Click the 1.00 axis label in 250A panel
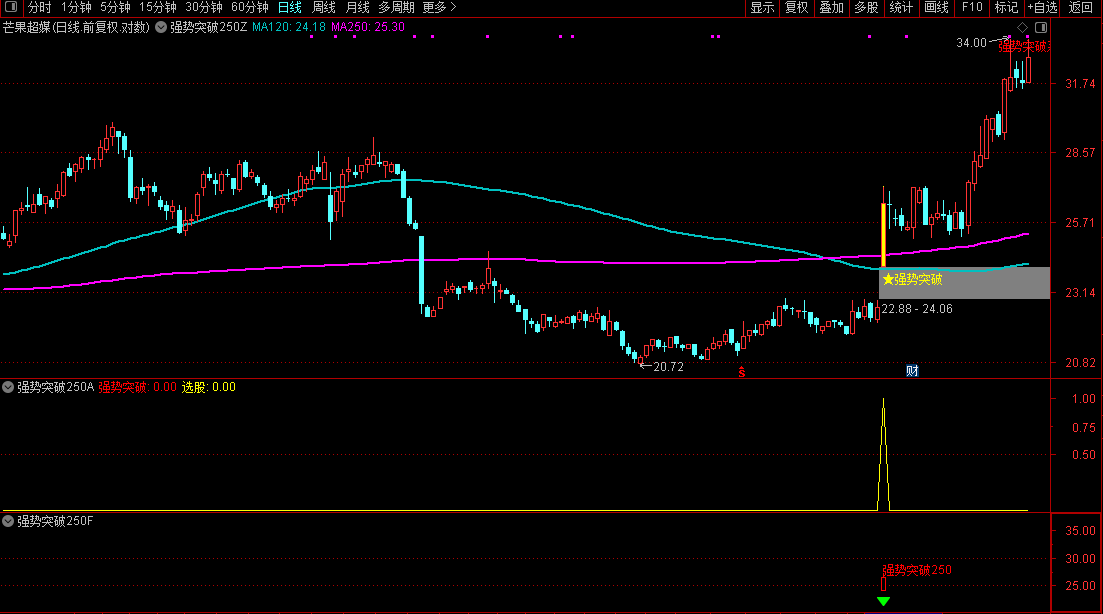This screenshot has height=614, width=1103. pos(1083,399)
